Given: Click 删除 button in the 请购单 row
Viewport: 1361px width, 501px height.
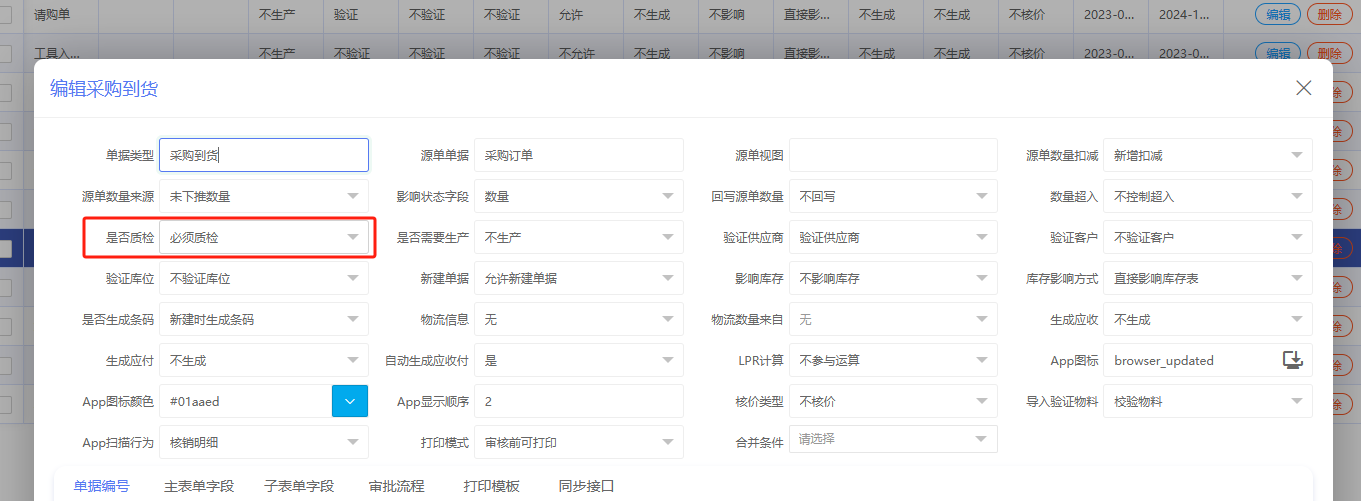Looking at the screenshot, I should 1329,14.
